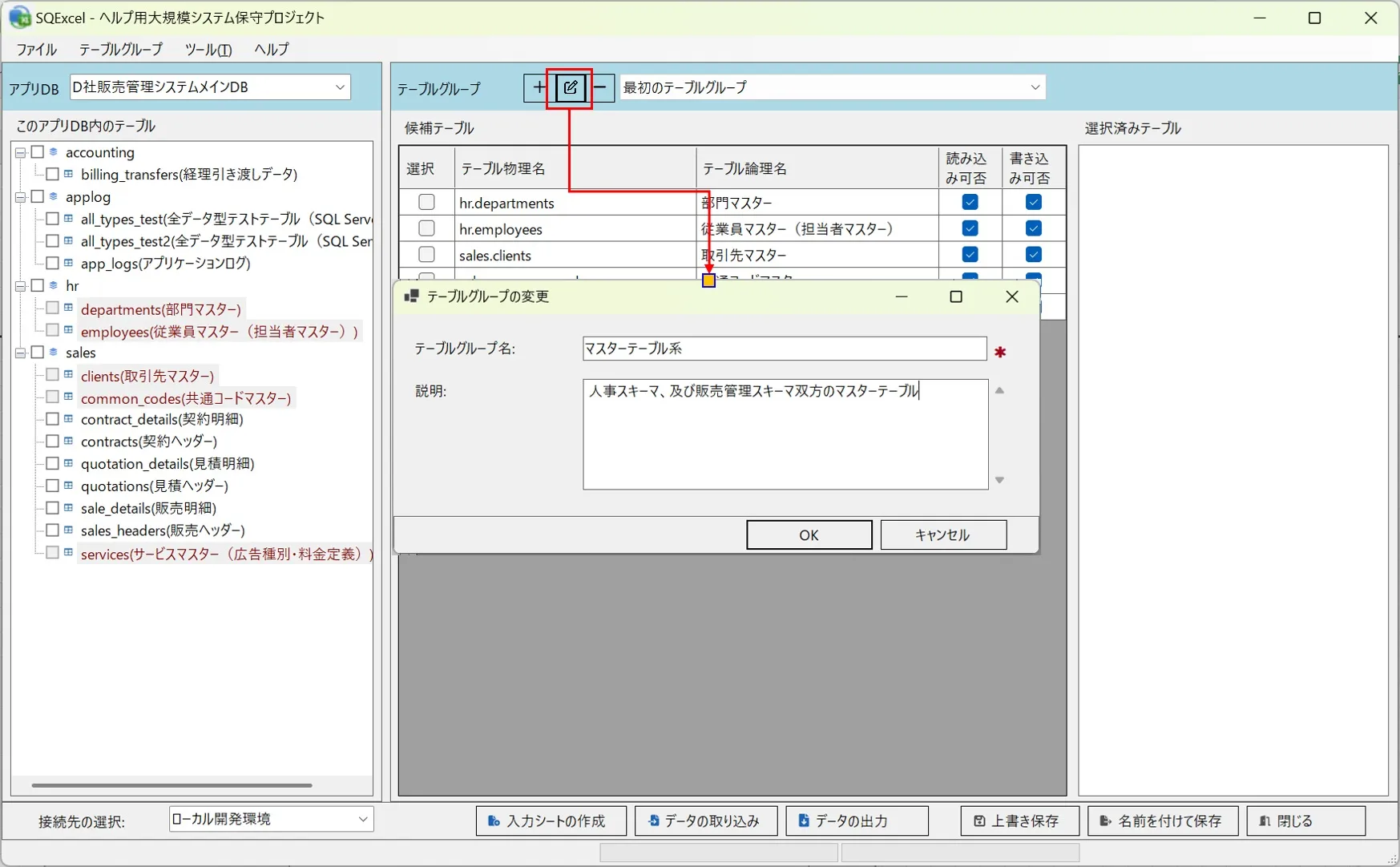
Task: Open the アプリDB dropdown
Action: point(210,87)
